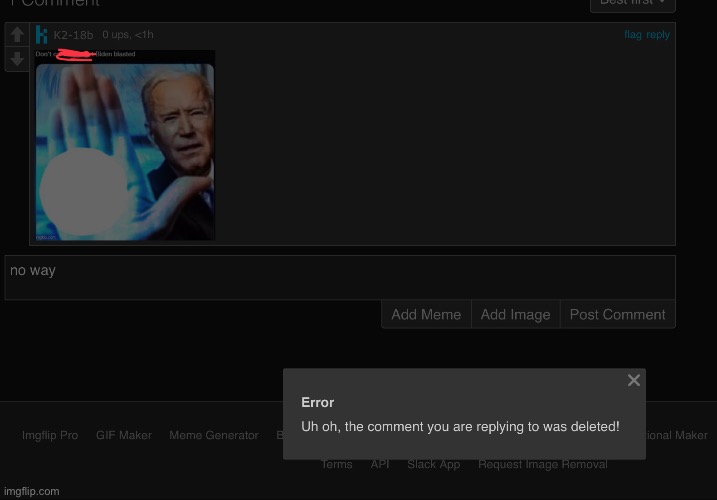Open the API footer link
The image size is (717, 500).
[380, 464]
